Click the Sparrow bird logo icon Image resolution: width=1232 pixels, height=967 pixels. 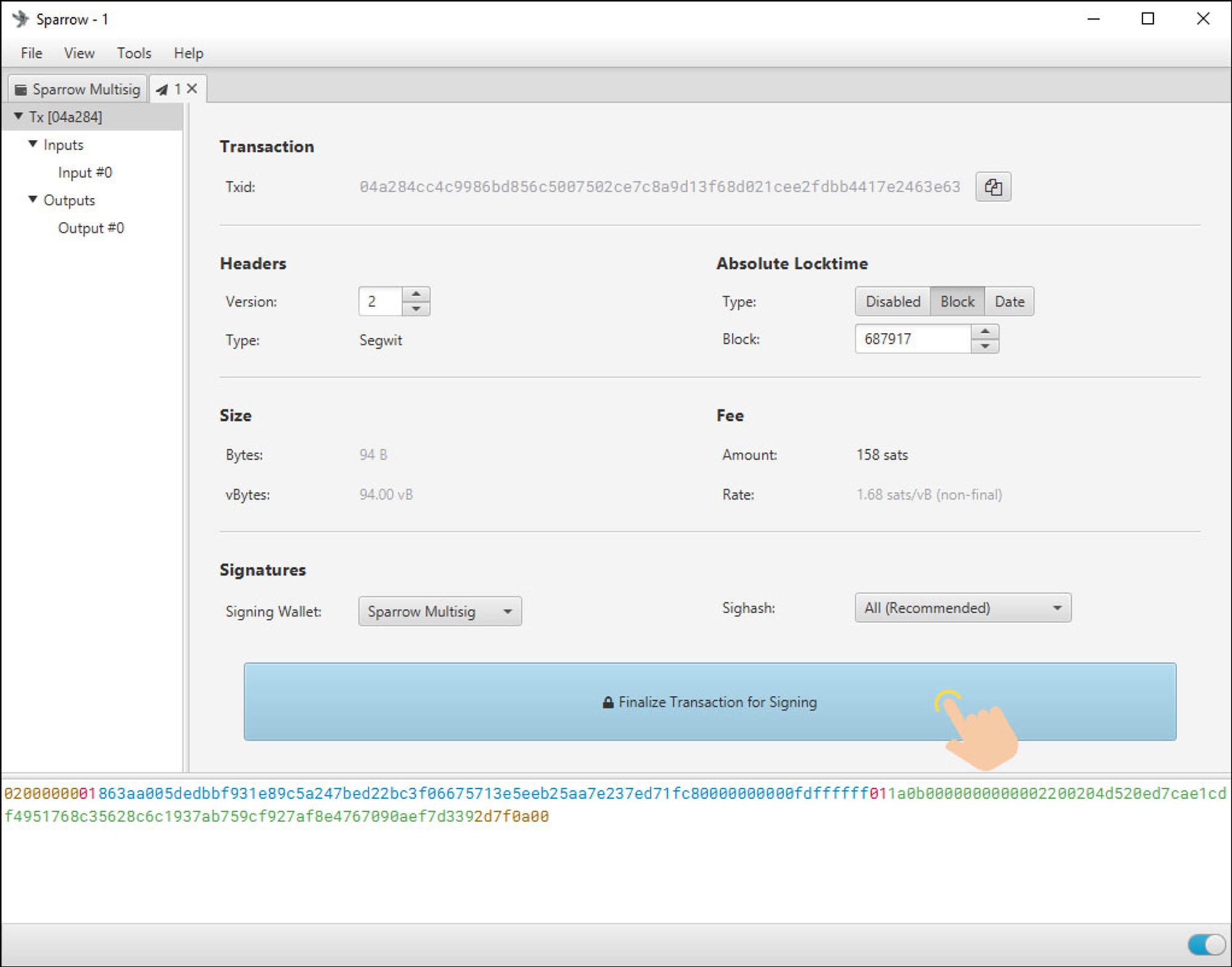(x=20, y=19)
